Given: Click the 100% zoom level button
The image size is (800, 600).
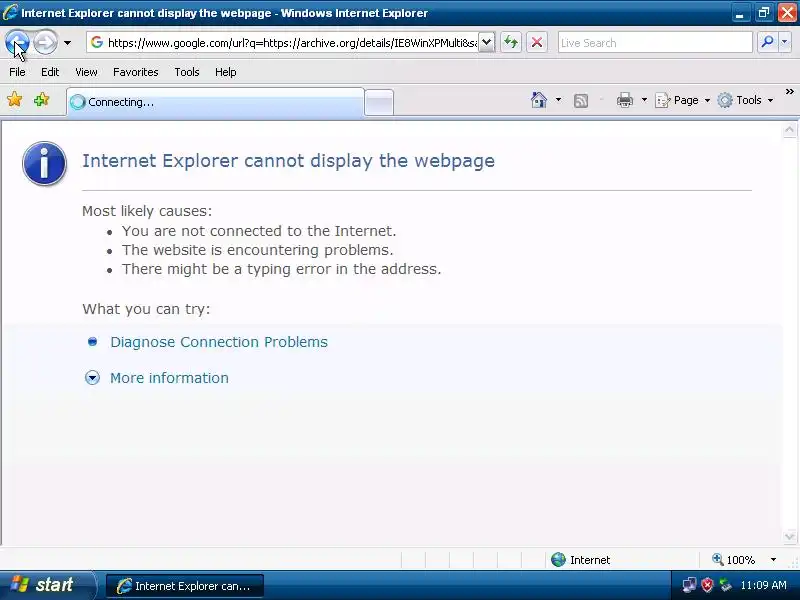Looking at the screenshot, I should coord(734,560).
